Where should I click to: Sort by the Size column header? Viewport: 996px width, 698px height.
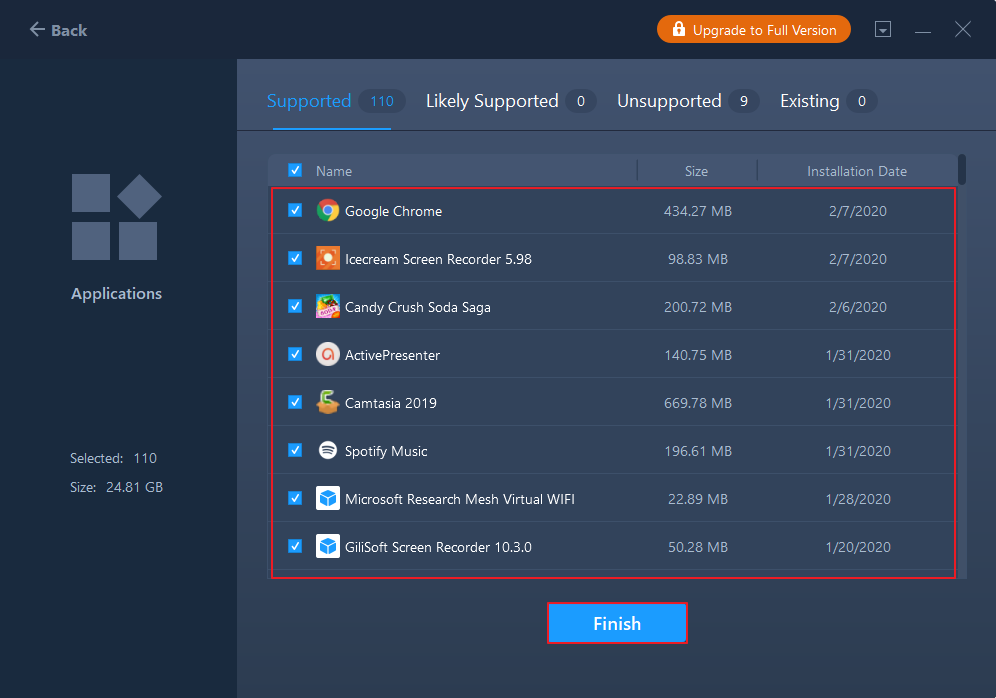pyautogui.click(x=697, y=171)
